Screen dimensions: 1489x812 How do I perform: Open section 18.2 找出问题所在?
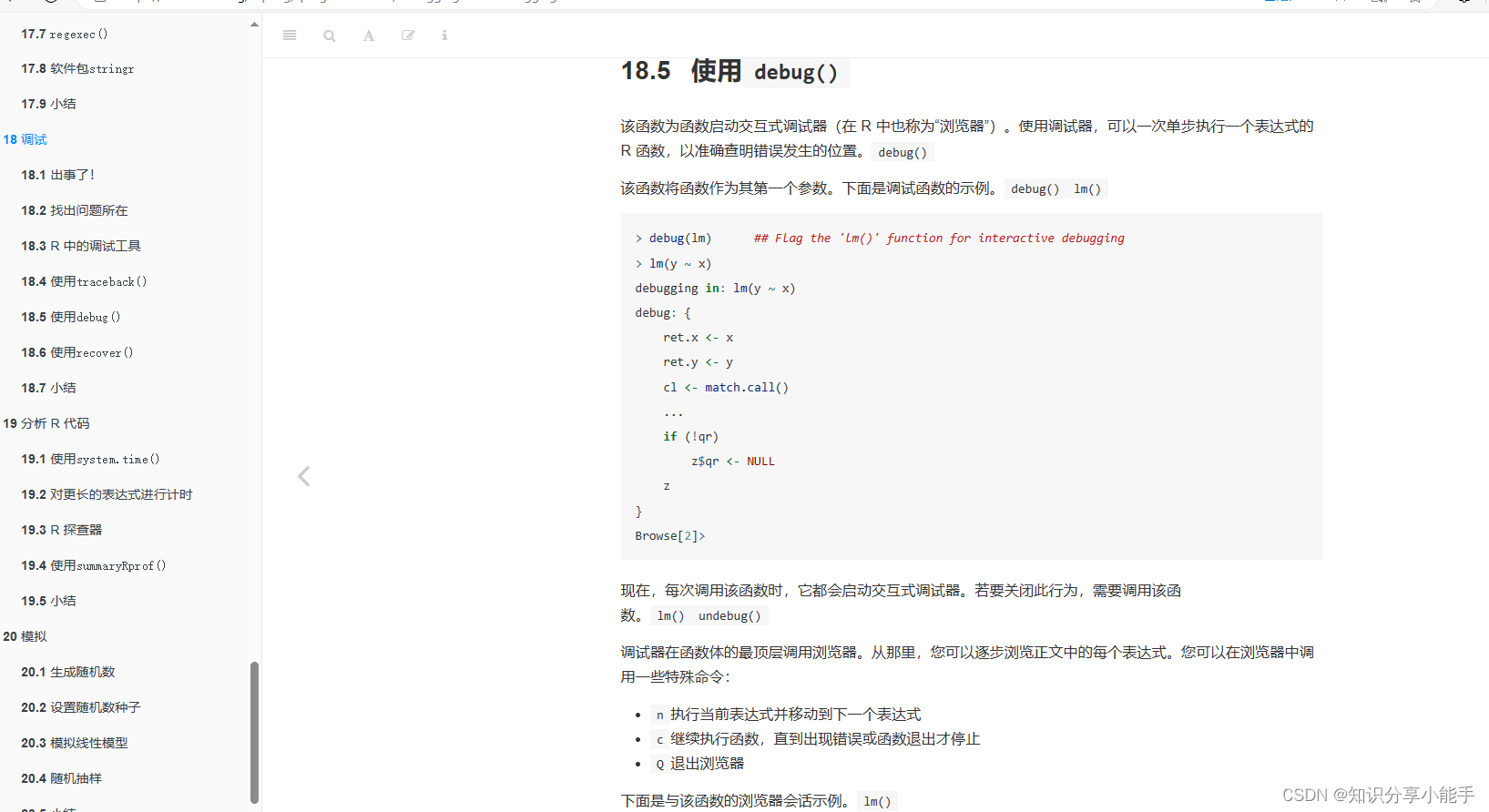coord(75,210)
